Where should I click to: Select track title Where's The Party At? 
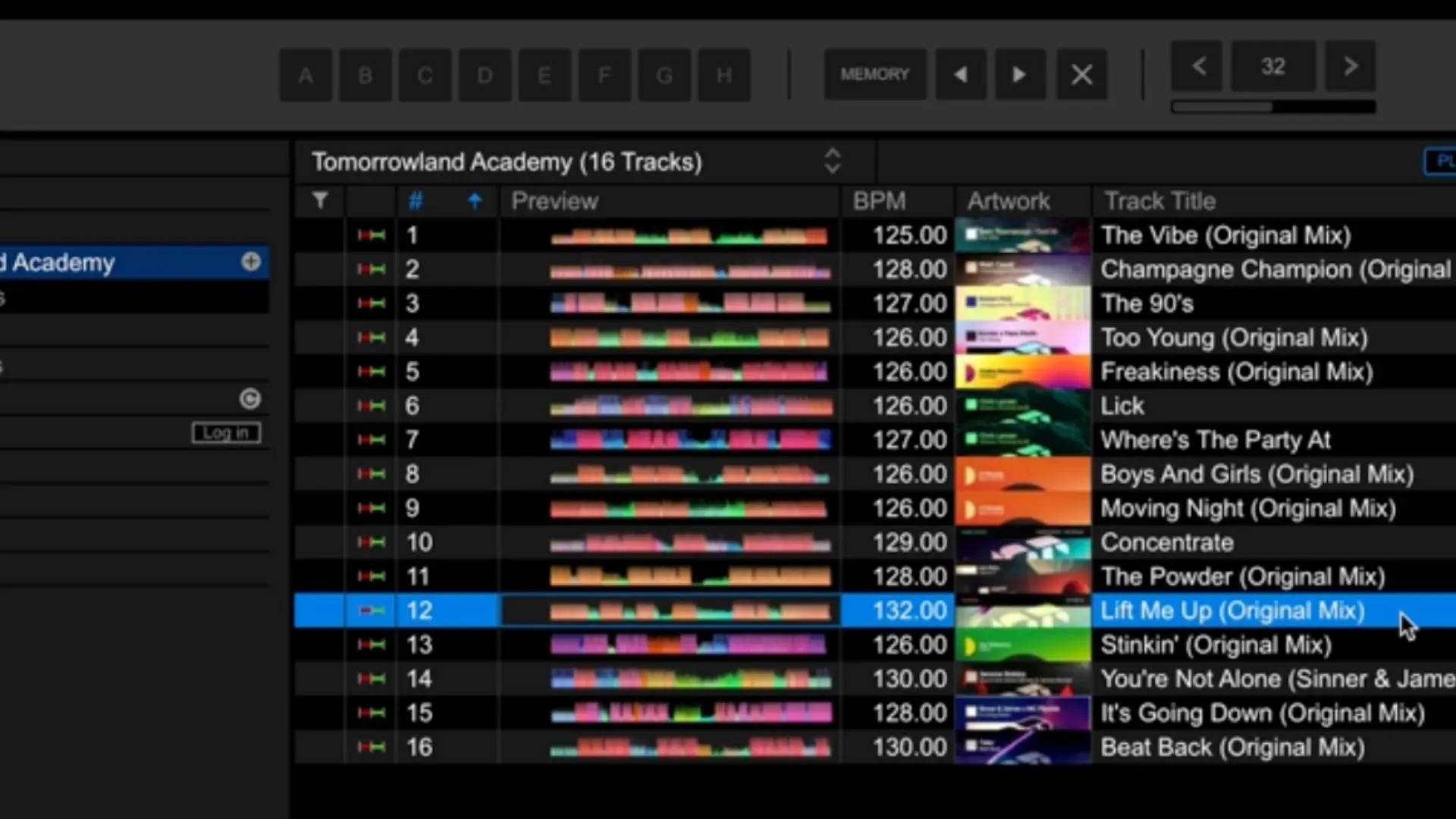(1216, 440)
